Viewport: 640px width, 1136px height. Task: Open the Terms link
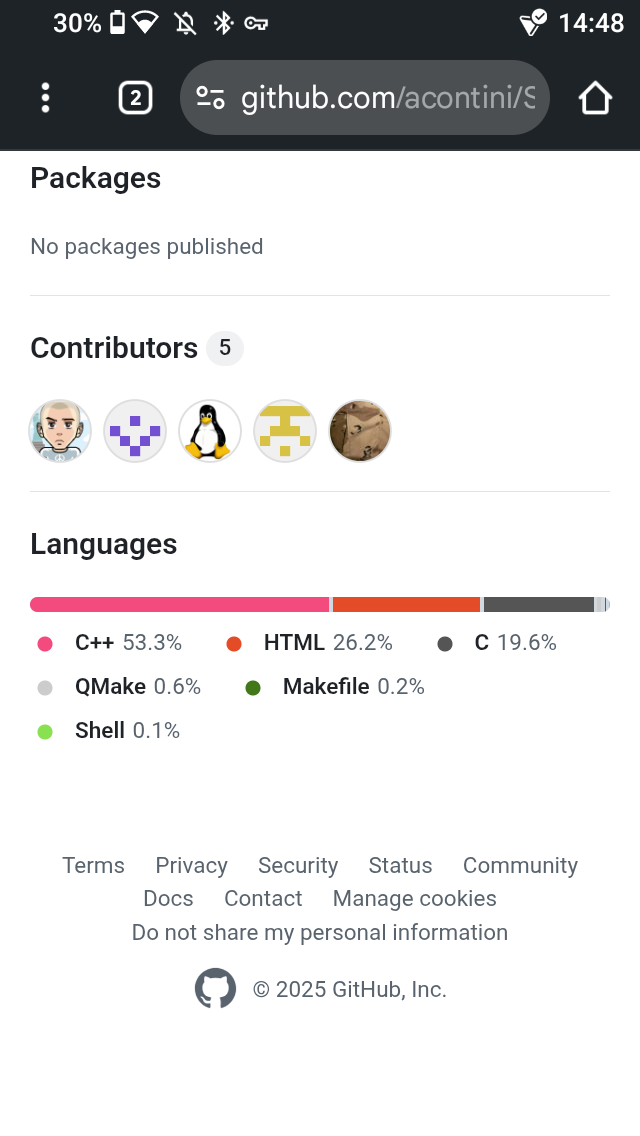[x=93, y=865]
